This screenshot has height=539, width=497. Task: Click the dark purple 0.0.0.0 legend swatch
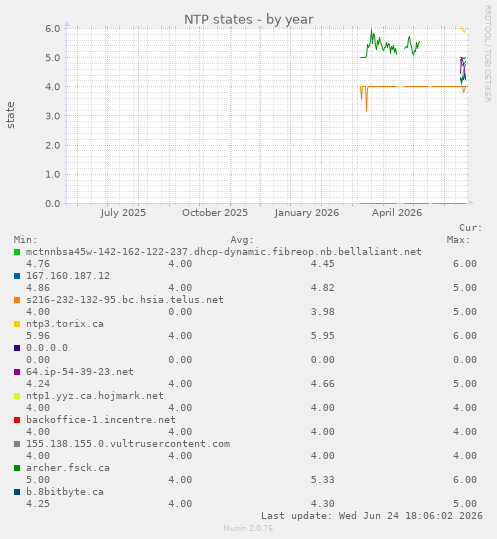(17, 348)
